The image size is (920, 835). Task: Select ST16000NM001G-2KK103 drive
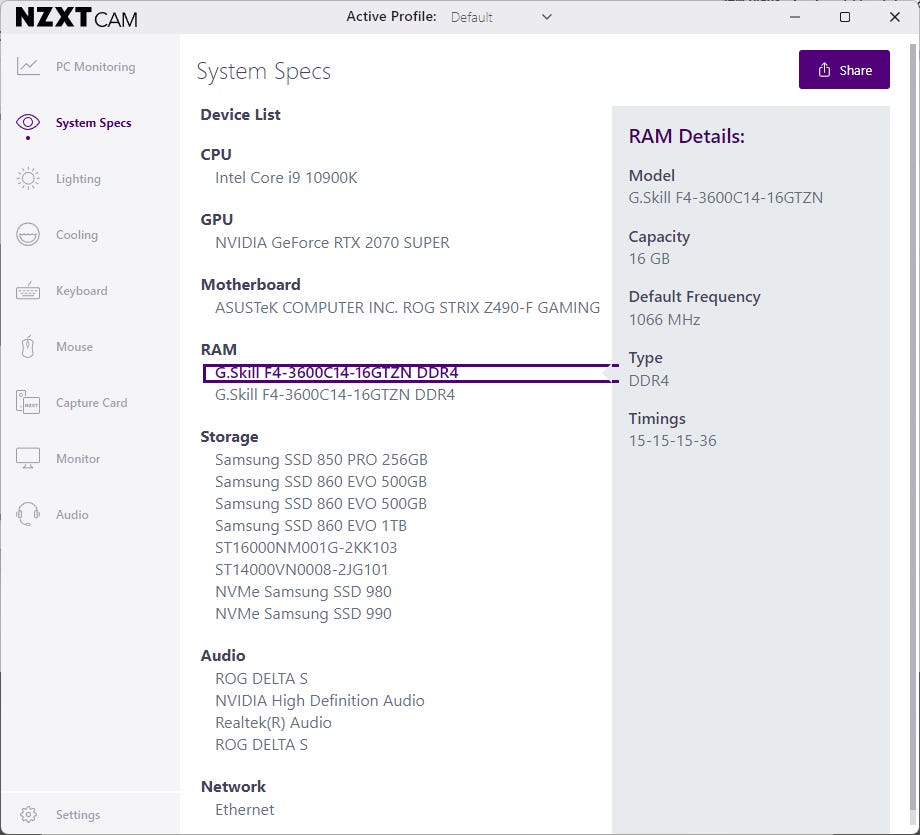306,547
